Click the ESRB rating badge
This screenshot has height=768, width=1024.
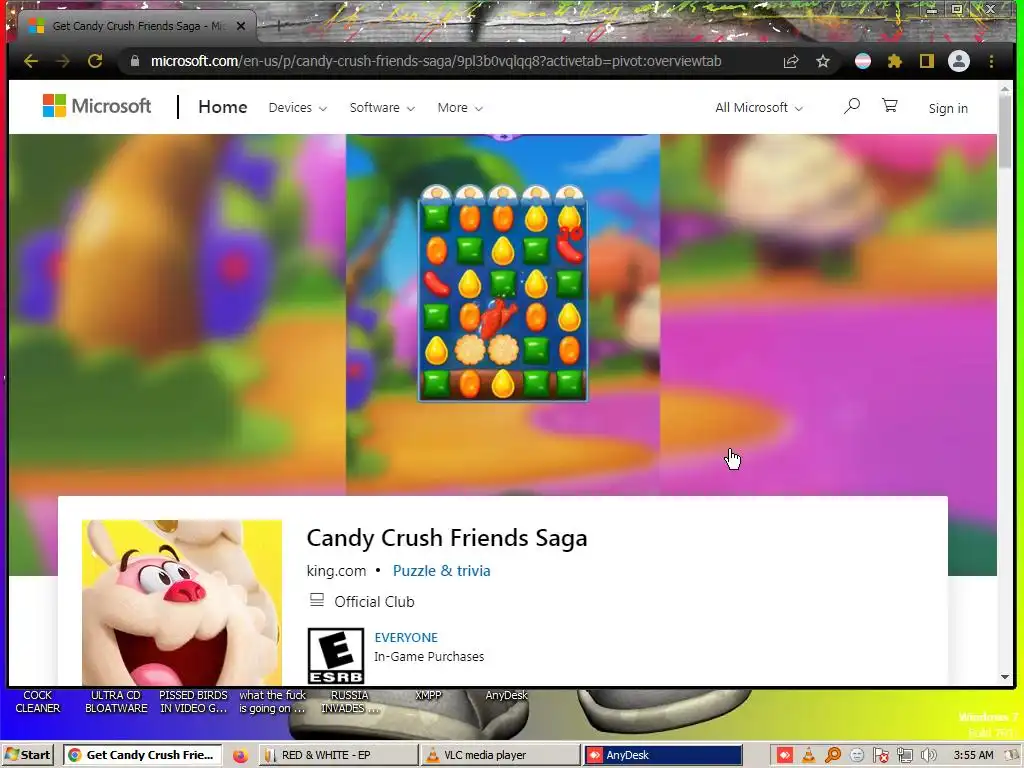336,656
